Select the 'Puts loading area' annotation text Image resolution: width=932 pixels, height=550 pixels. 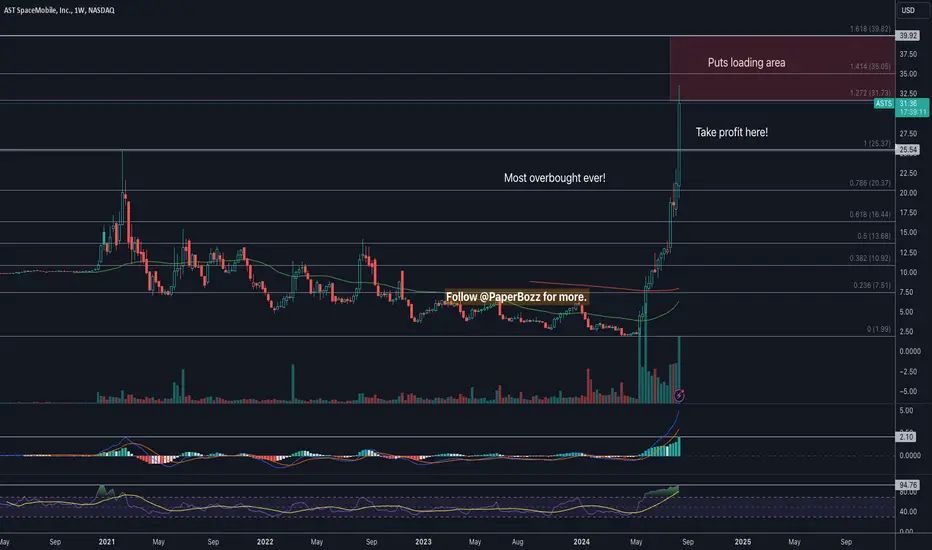tap(746, 62)
